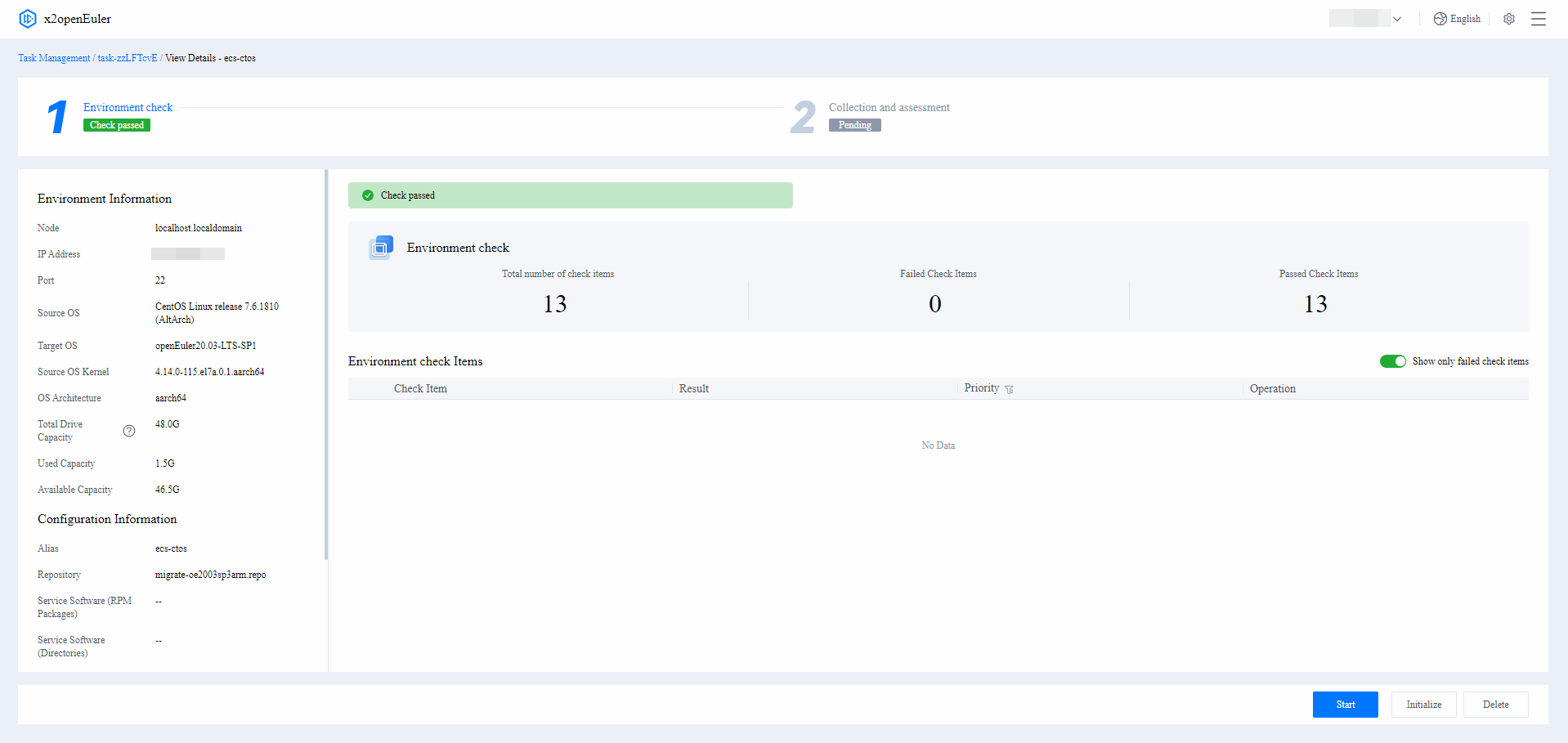Open the settings gear icon
This screenshot has height=743, width=1568.
tap(1509, 19)
